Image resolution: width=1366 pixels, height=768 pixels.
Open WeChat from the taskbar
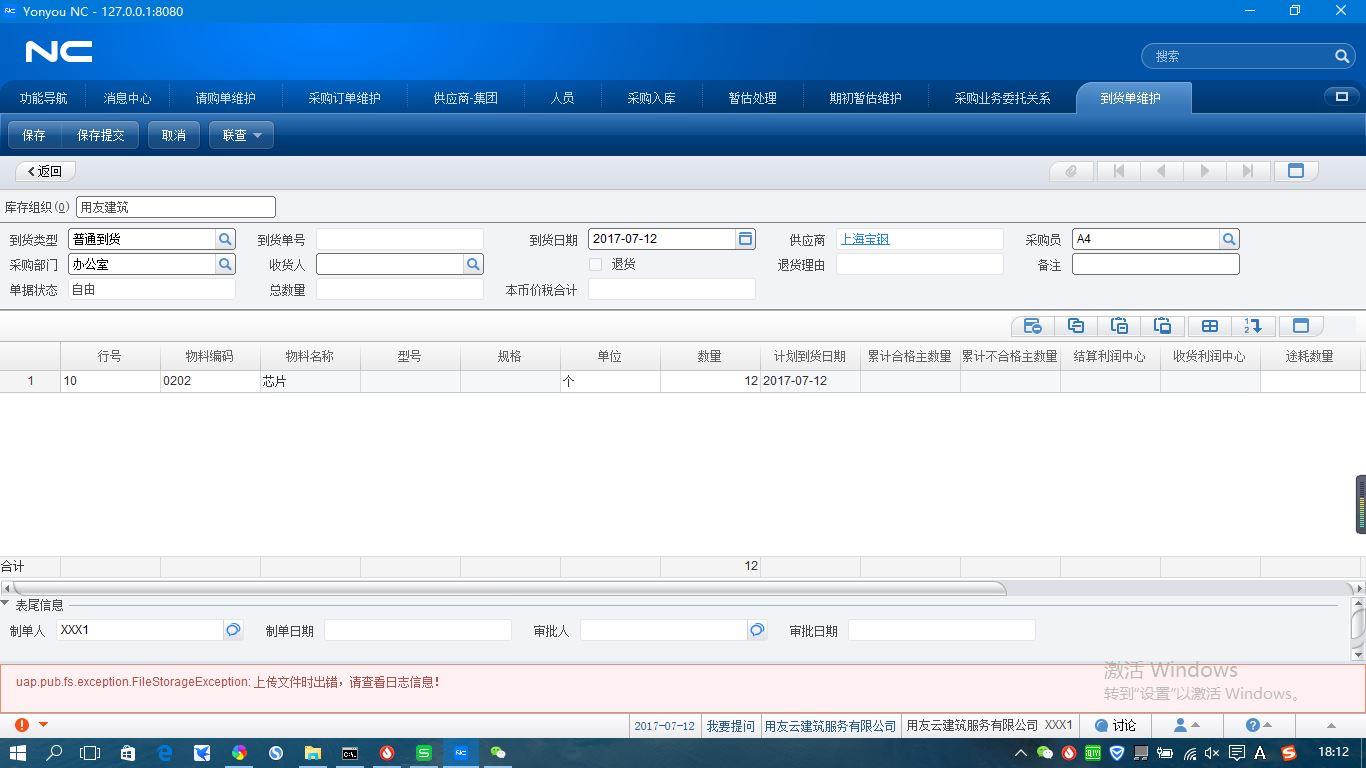click(x=497, y=752)
